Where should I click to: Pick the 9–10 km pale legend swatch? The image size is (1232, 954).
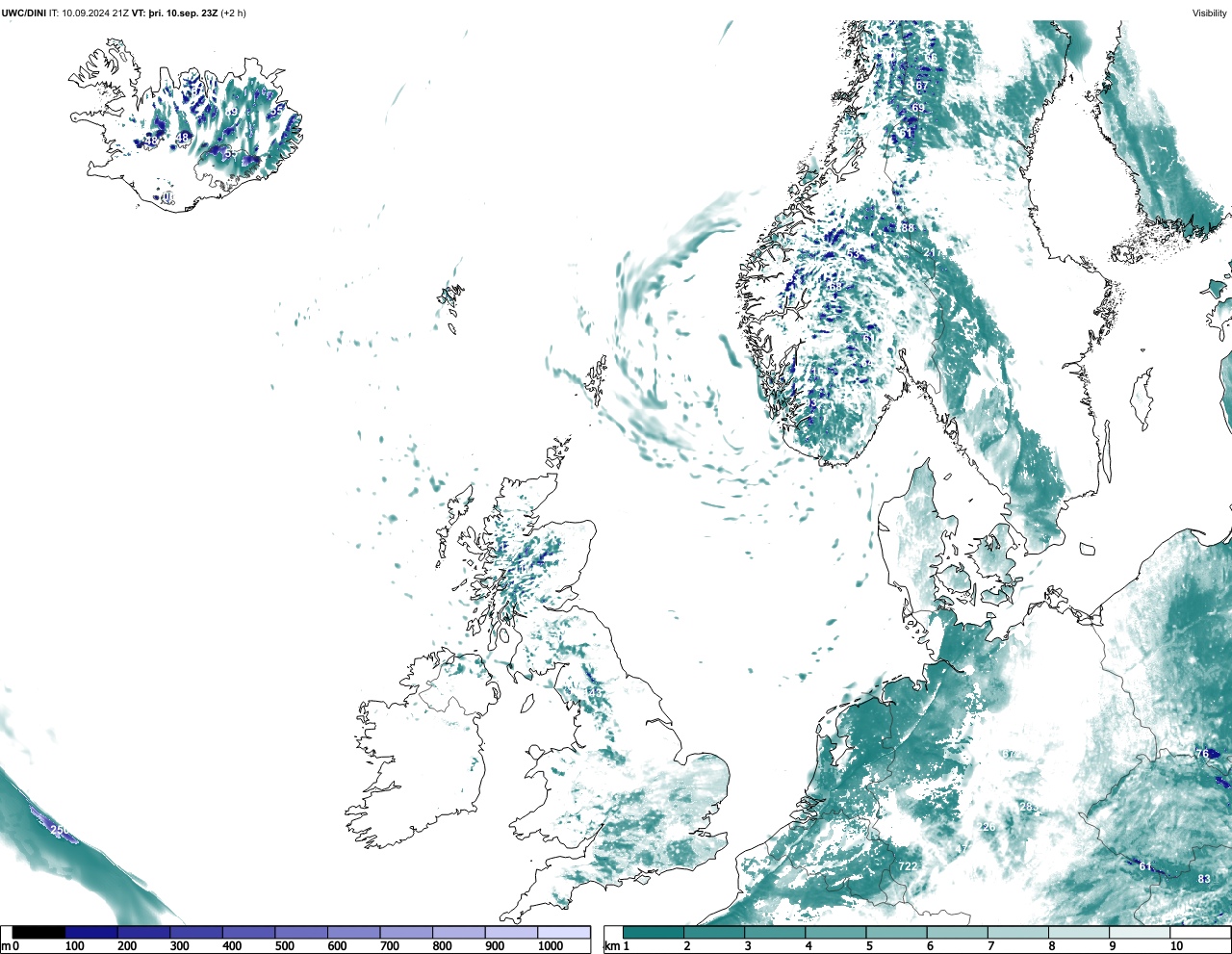point(1142,932)
